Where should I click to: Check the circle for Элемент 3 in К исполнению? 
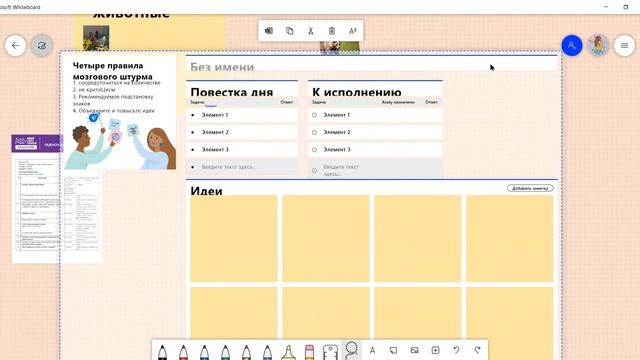pyautogui.click(x=314, y=150)
